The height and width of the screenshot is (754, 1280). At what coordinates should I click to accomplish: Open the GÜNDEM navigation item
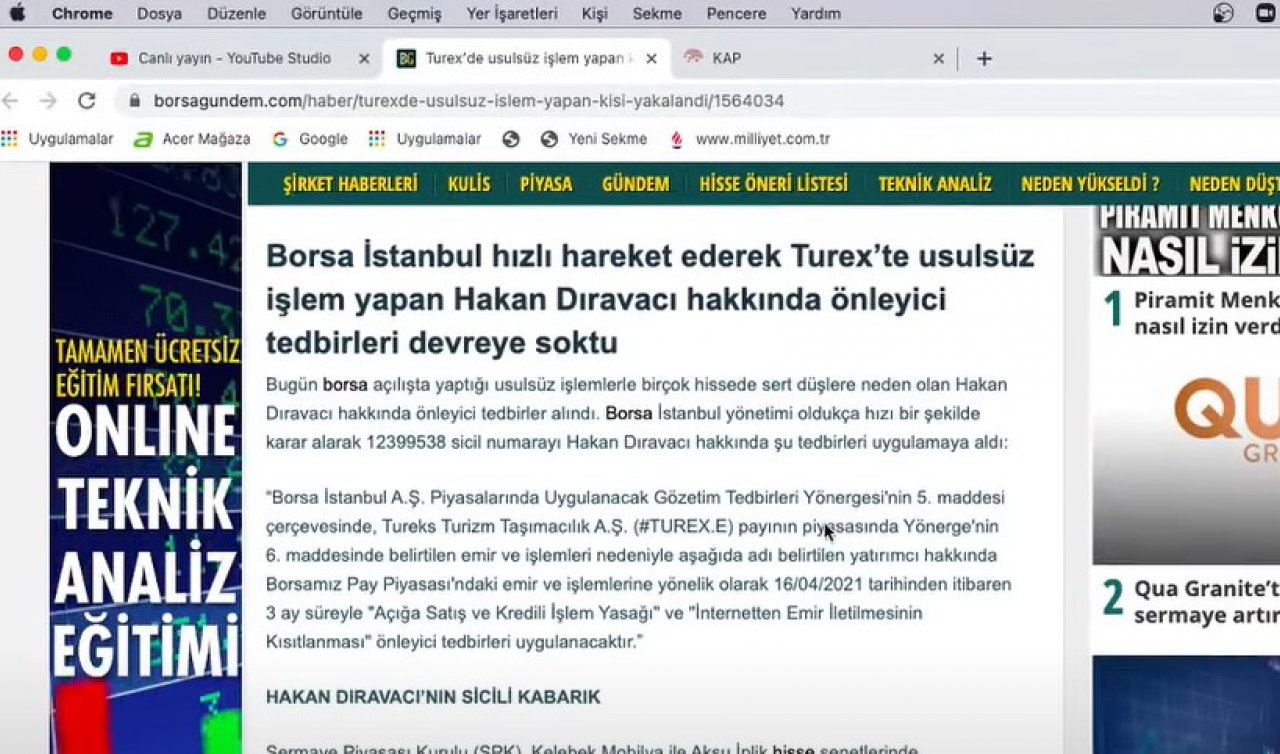(x=636, y=184)
